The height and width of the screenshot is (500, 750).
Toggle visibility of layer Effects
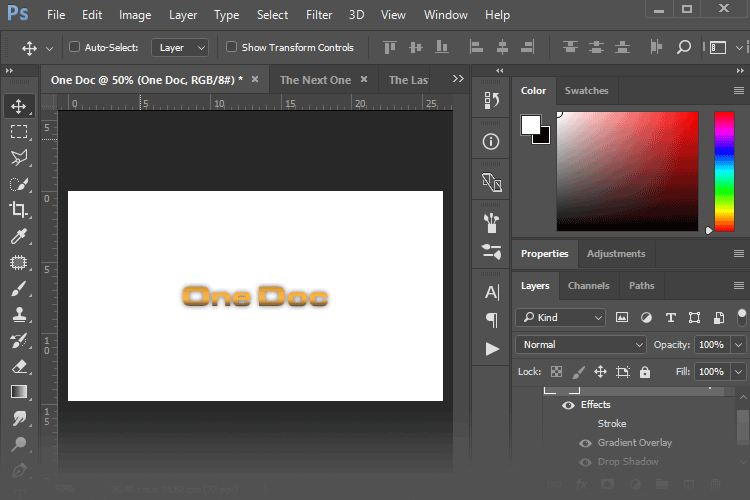tap(568, 405)
